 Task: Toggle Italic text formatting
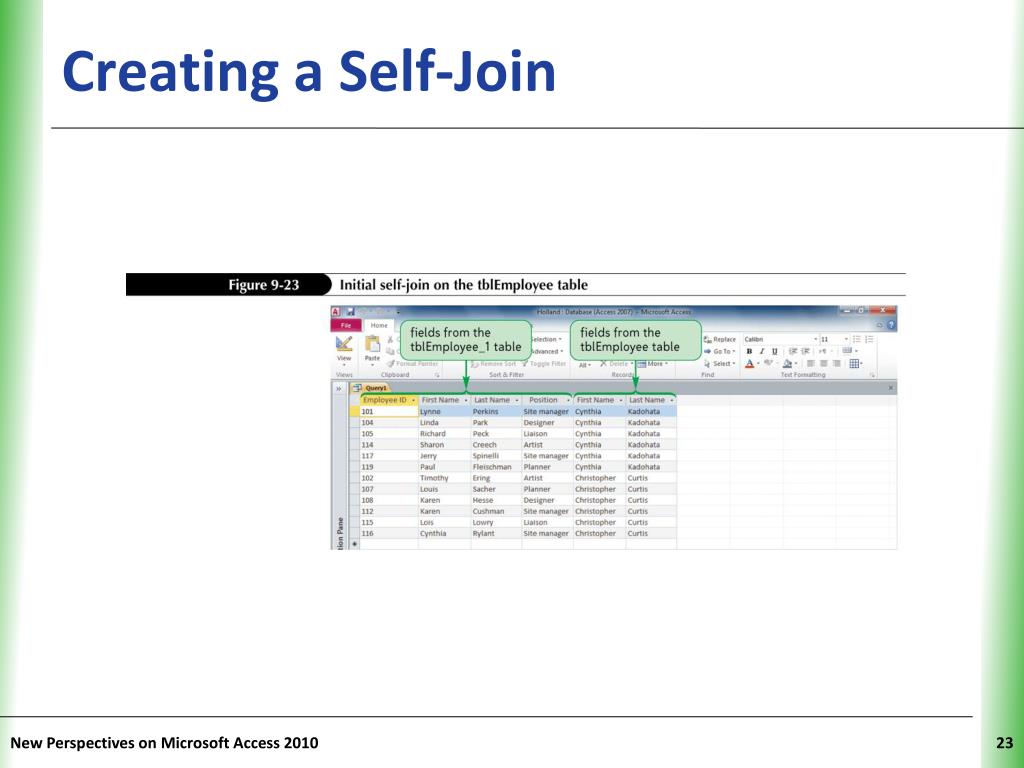click(x=761, y=351)
